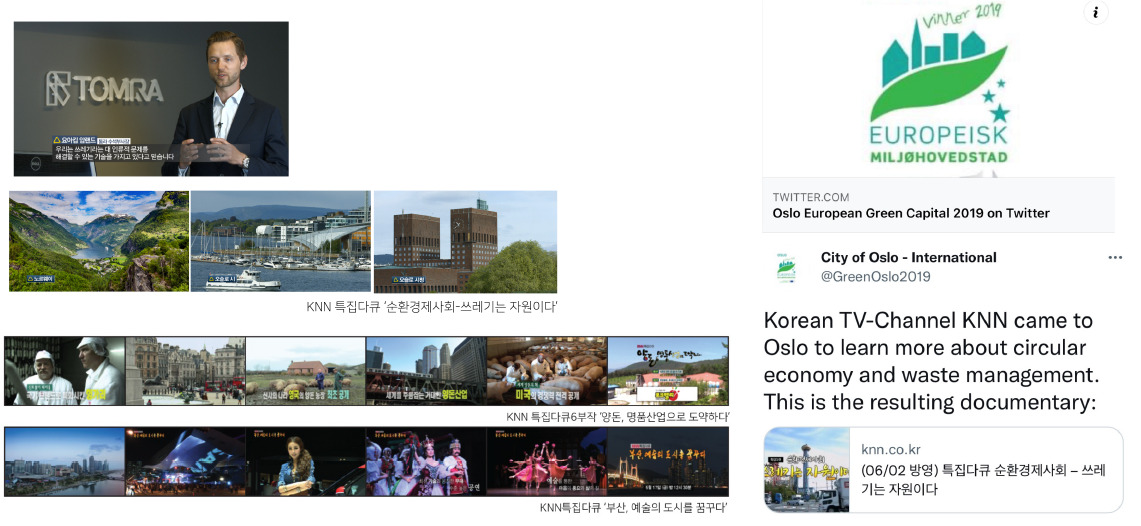Open the City of Oslo - International profile name

pos(909,258)
